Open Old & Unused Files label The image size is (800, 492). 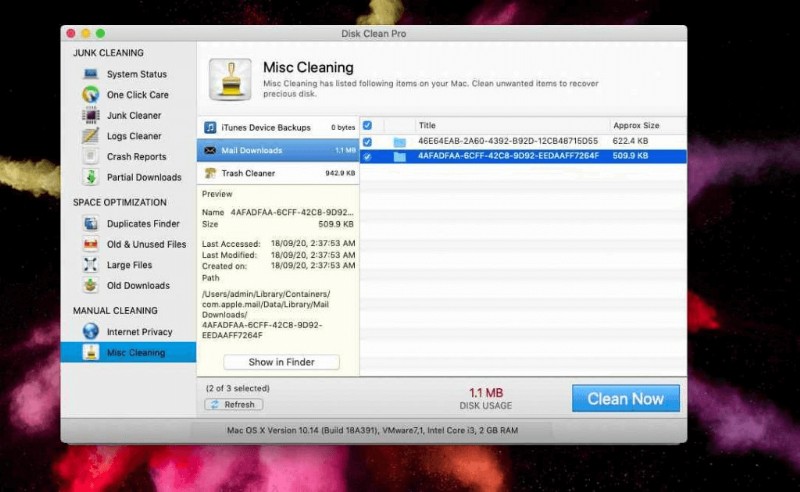coord(146,244)
